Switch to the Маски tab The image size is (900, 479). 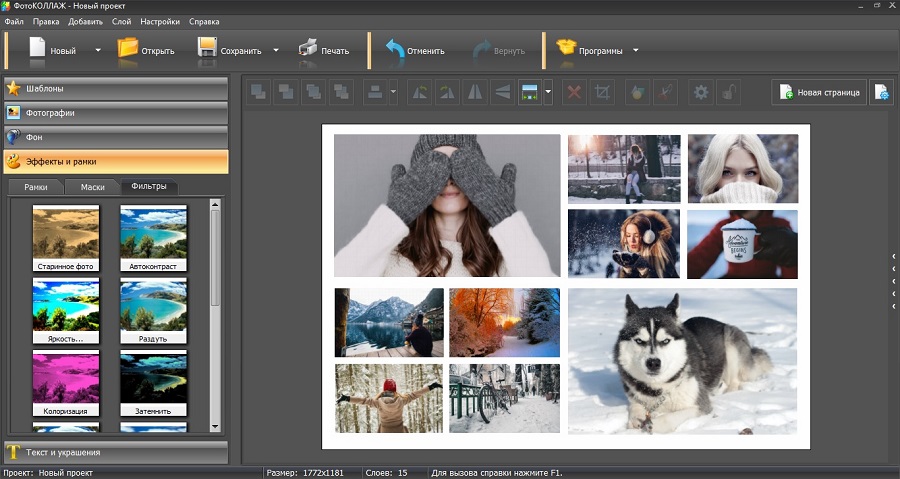coord(93,187)
